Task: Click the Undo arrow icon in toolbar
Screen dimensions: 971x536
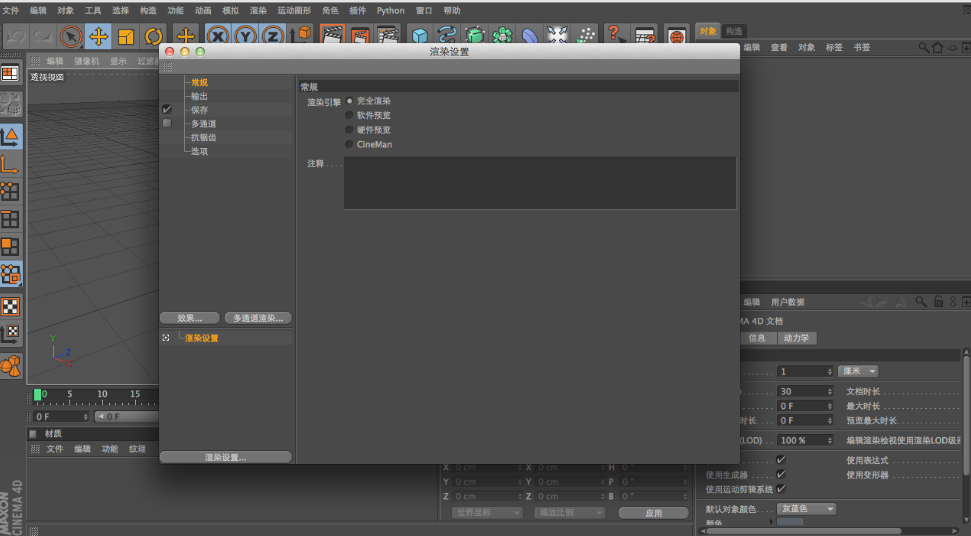Action: point(15,36)
